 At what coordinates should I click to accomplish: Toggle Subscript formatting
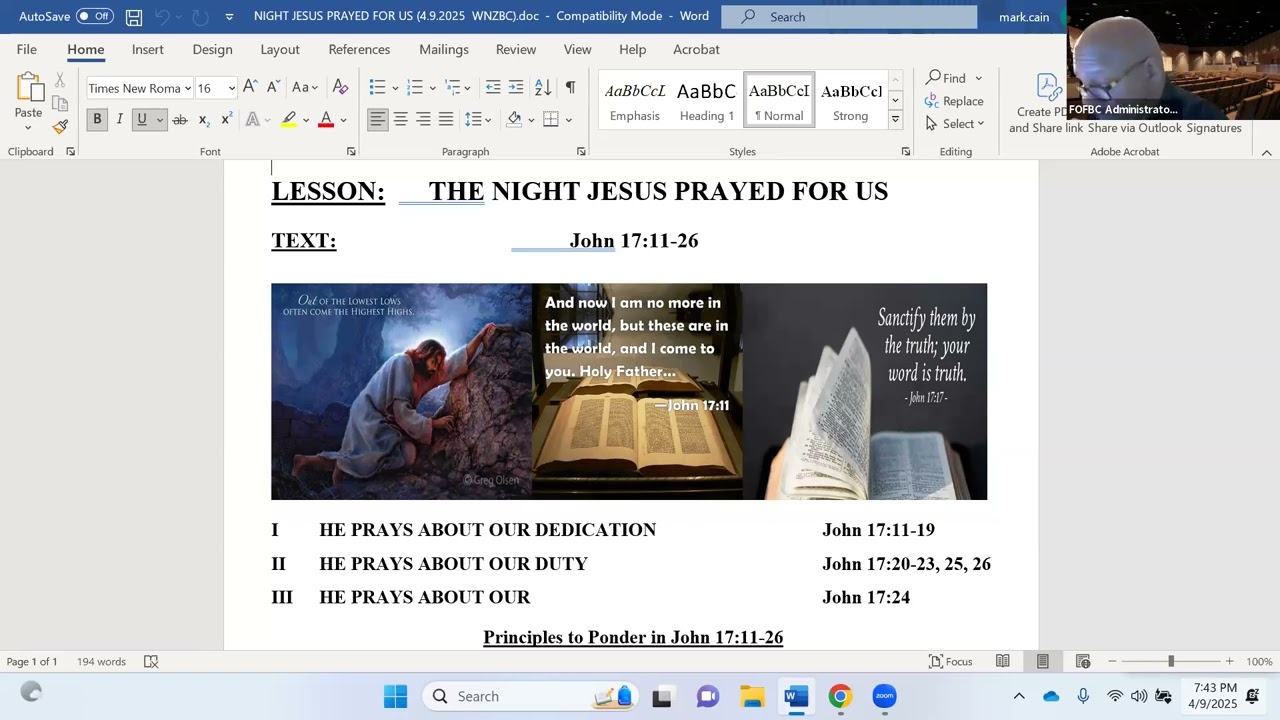click(x=203, y=120)
